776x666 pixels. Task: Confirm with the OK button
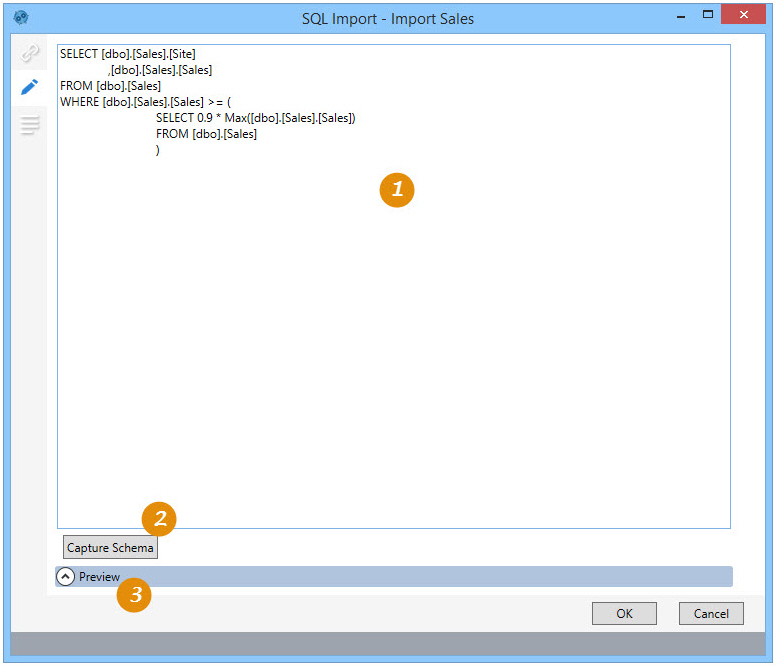[x=624, y=614]
